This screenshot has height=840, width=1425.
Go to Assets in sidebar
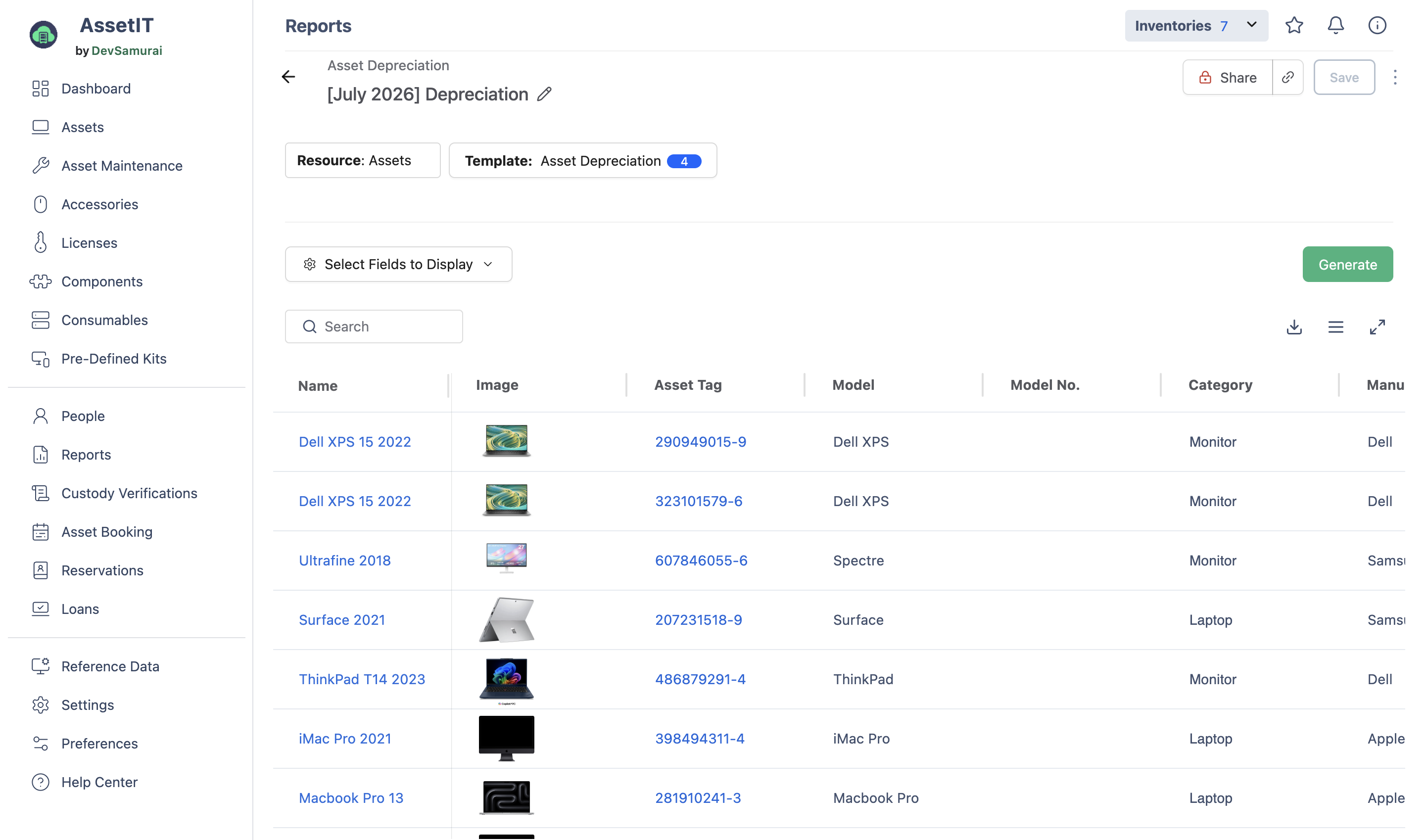[x=83, y=127]
